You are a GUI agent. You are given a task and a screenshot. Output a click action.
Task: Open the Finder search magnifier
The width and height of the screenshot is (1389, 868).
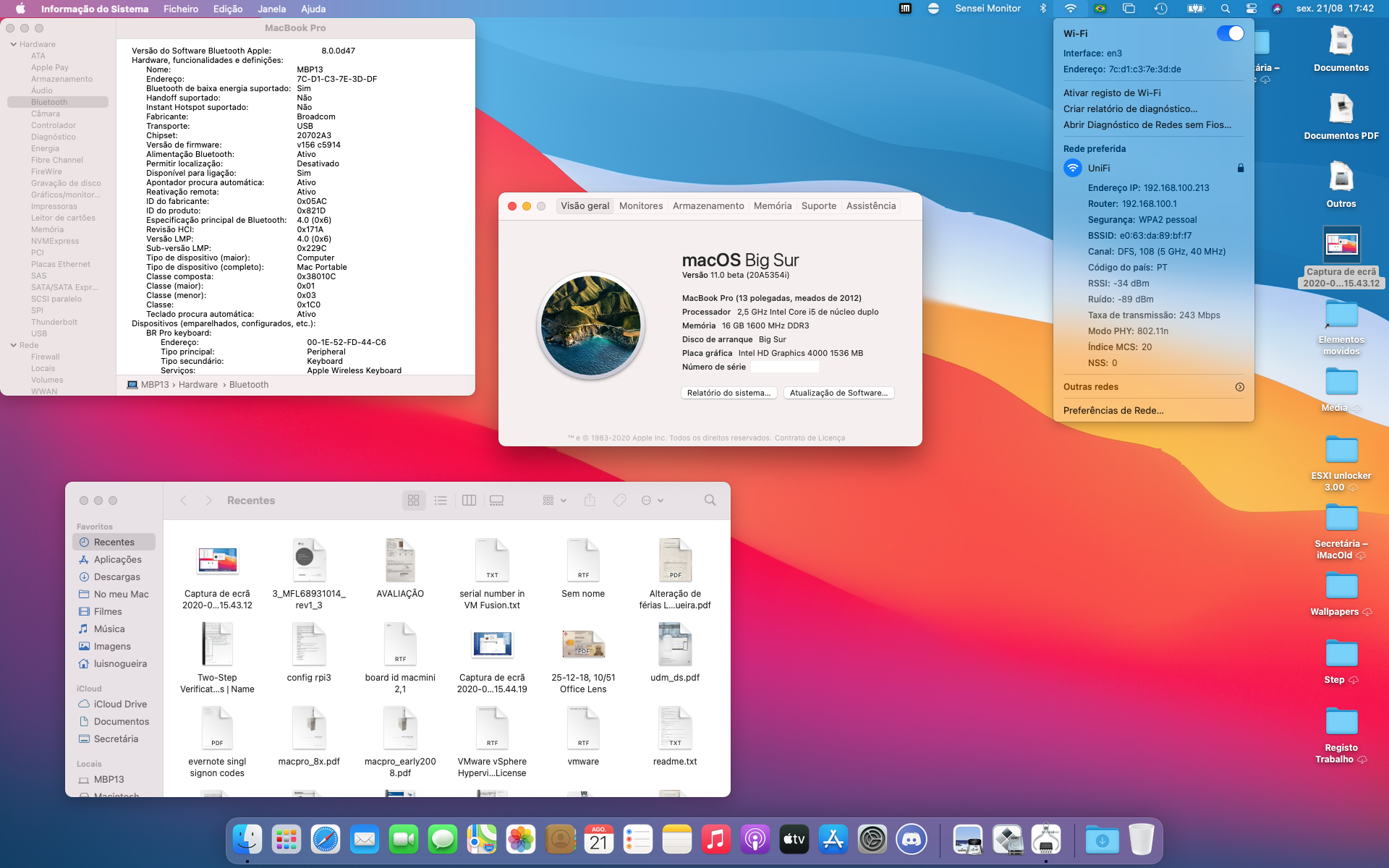(x=710, y=501)
